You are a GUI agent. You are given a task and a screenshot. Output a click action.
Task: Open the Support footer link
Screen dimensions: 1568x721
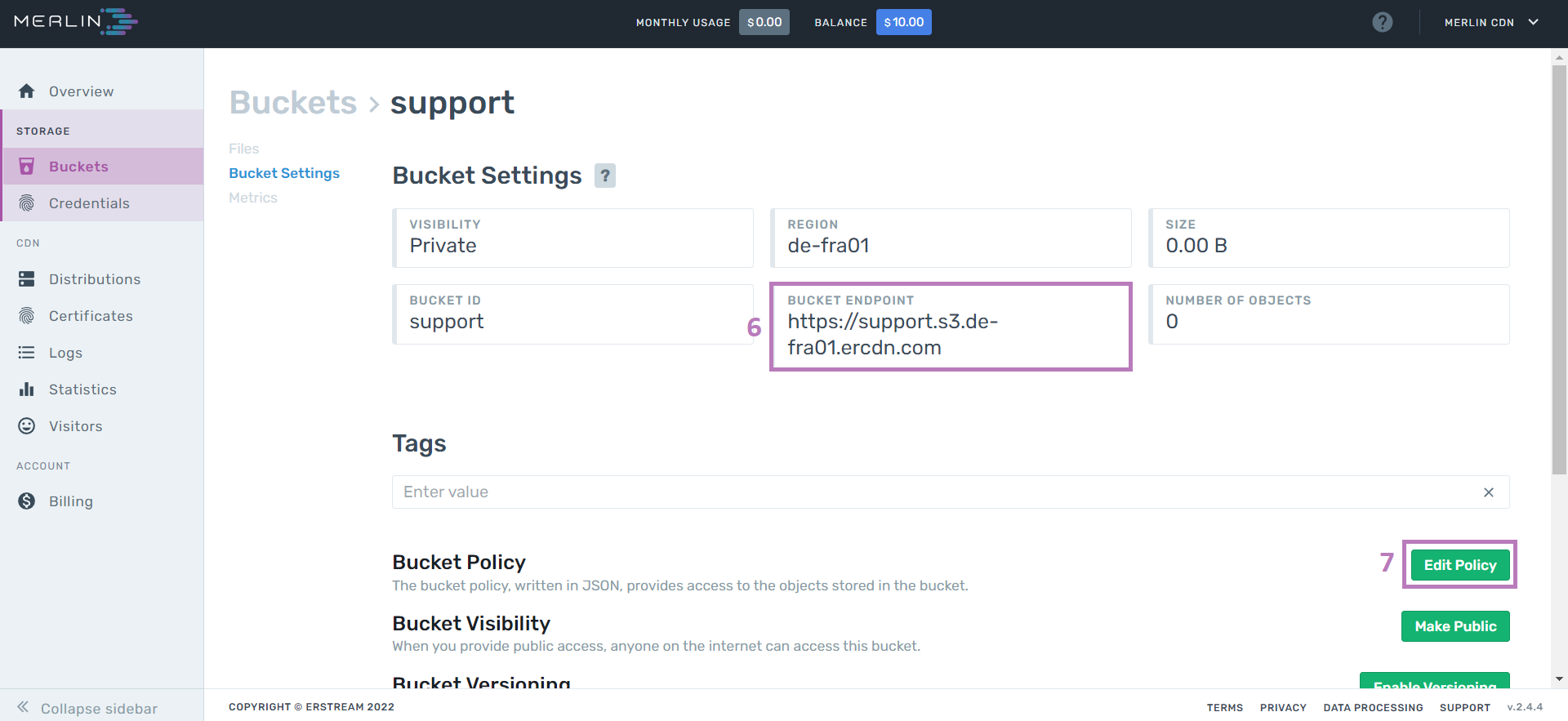point(1465,708)
